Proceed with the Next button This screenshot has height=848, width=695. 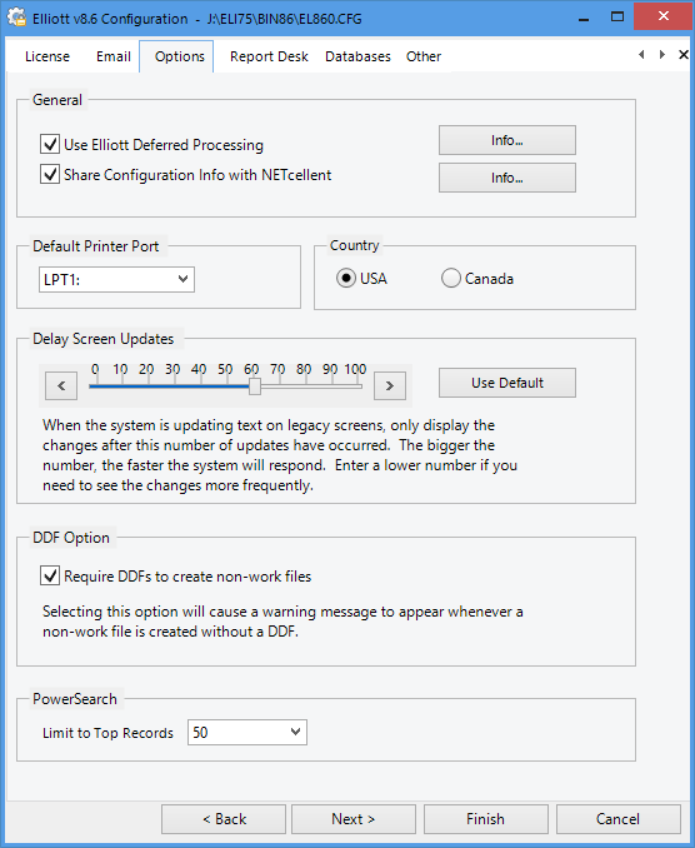coord(354,819)
